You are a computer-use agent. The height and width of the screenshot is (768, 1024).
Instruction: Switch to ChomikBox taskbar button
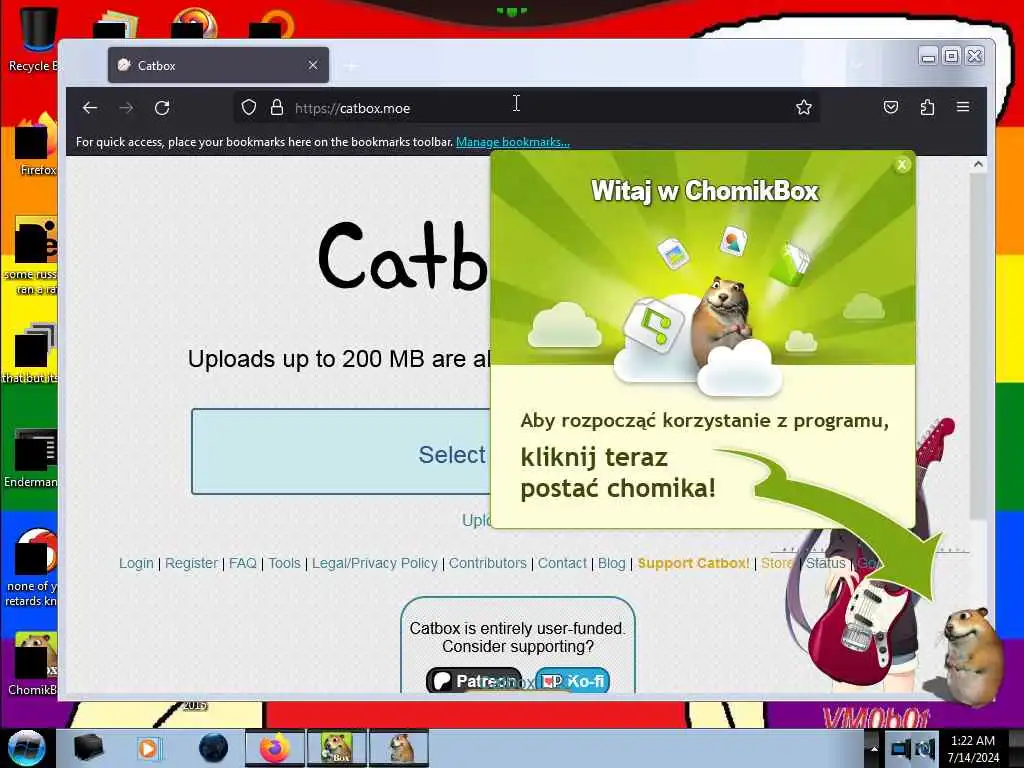[x=337, y=748]
